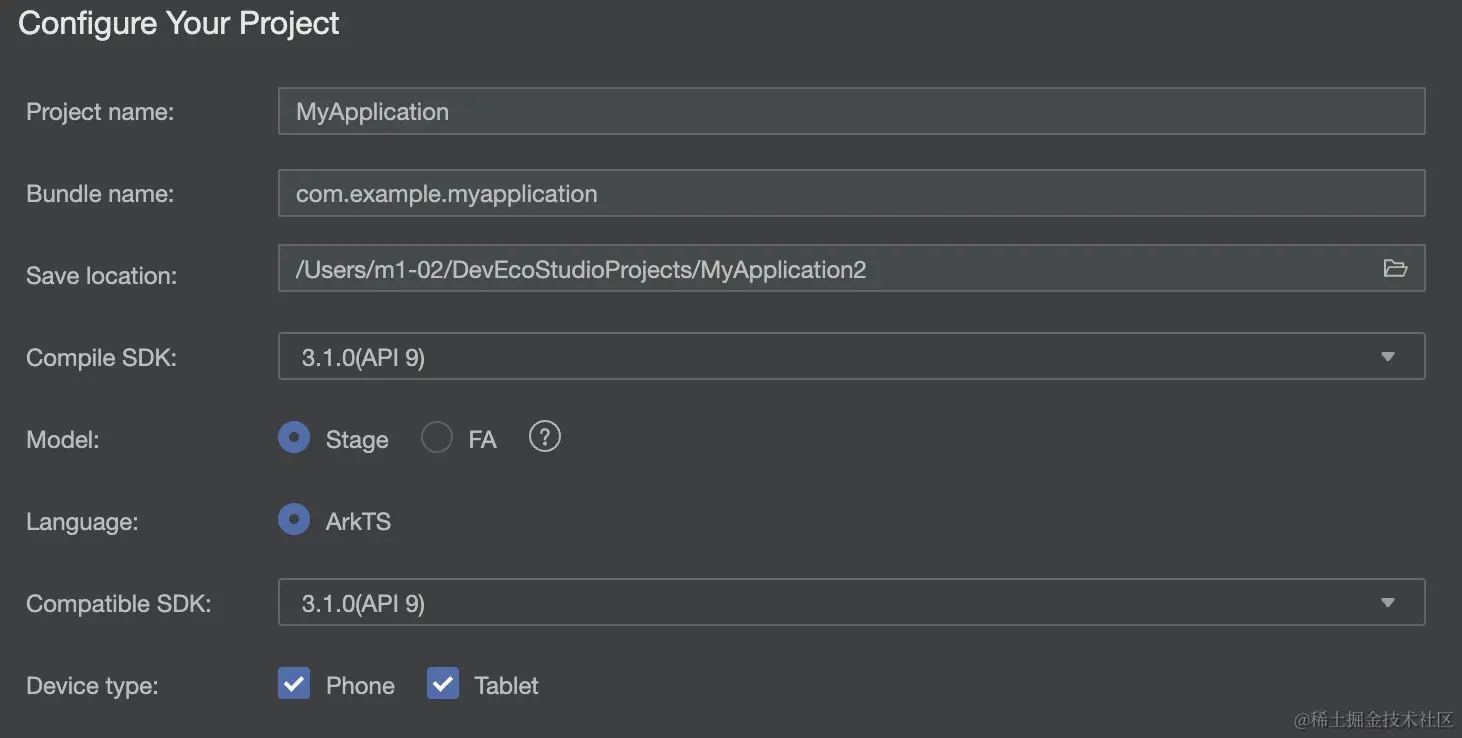This screenshot has height=738, width=1462.
Task: Select the ArkTS language radio button
Action: (x=294, y=520)
